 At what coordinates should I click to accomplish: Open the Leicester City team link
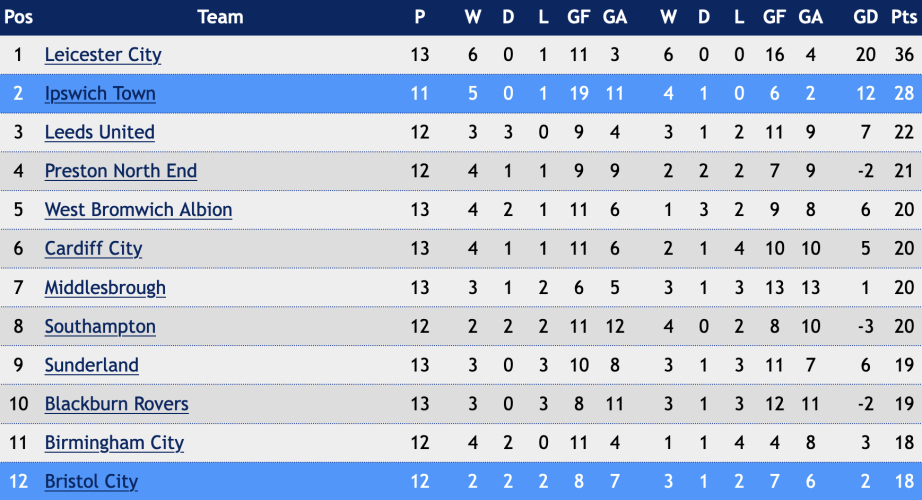click(x=103, y=55)
